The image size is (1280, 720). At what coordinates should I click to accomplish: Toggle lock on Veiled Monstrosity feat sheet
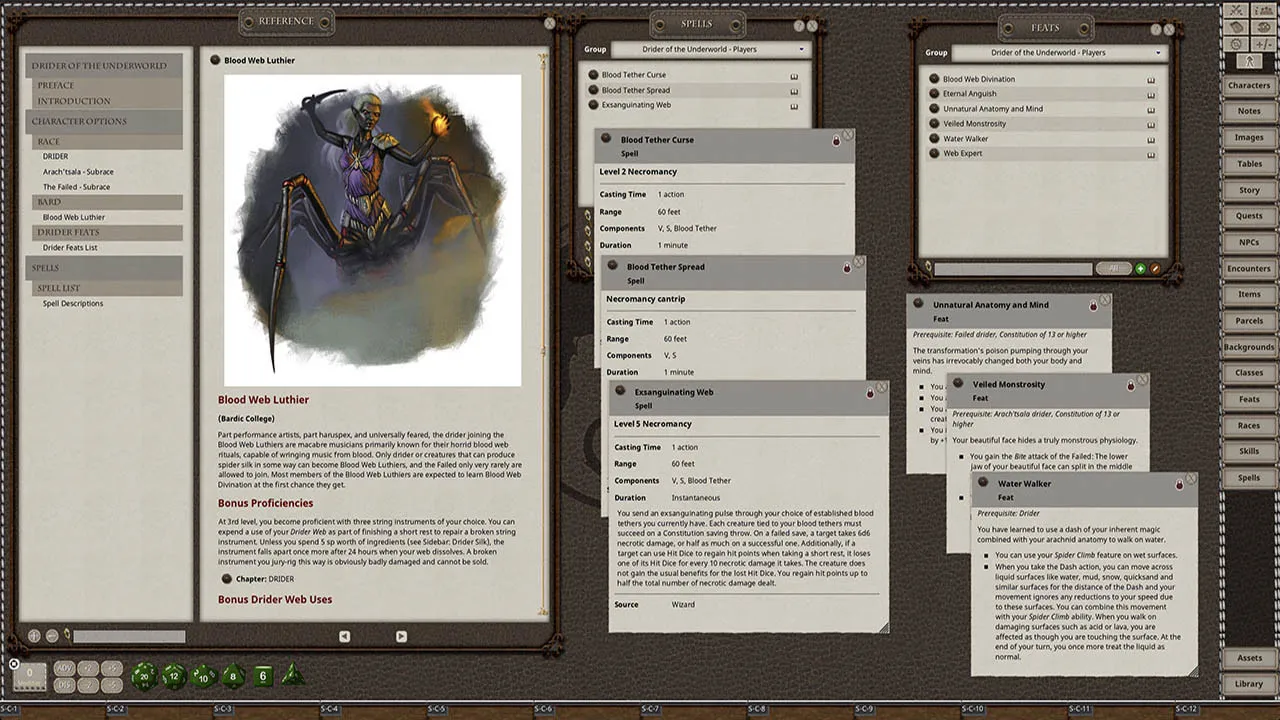[1131, 385]
